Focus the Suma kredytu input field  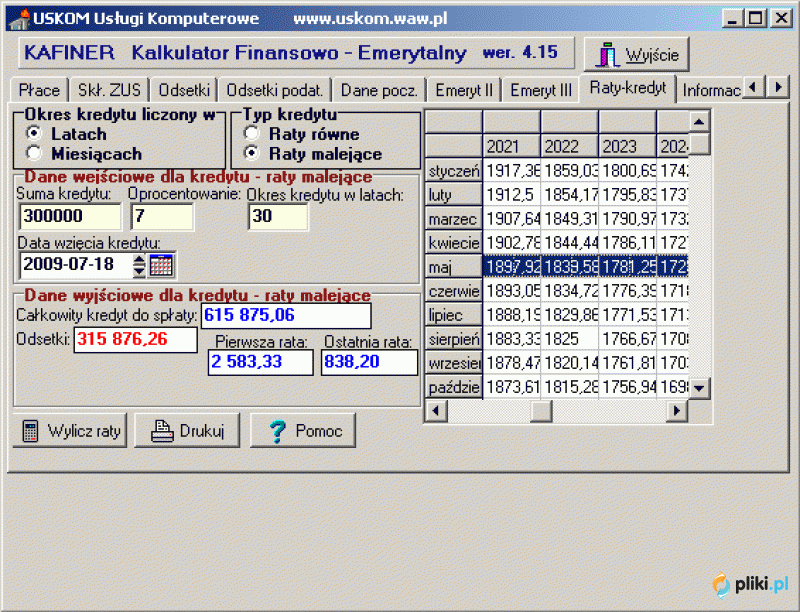coord(70,216)
